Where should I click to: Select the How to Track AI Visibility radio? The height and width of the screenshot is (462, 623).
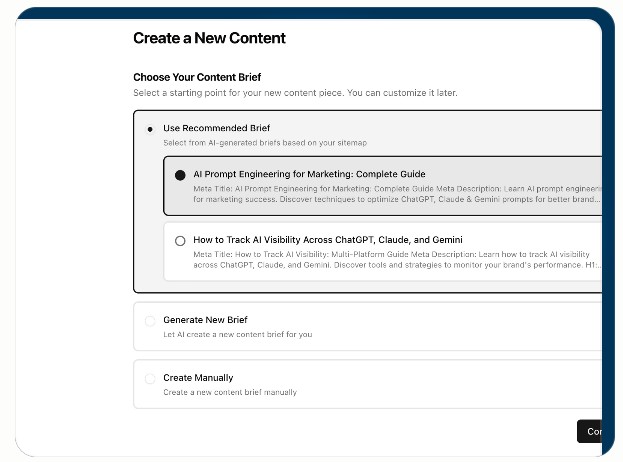180,241
